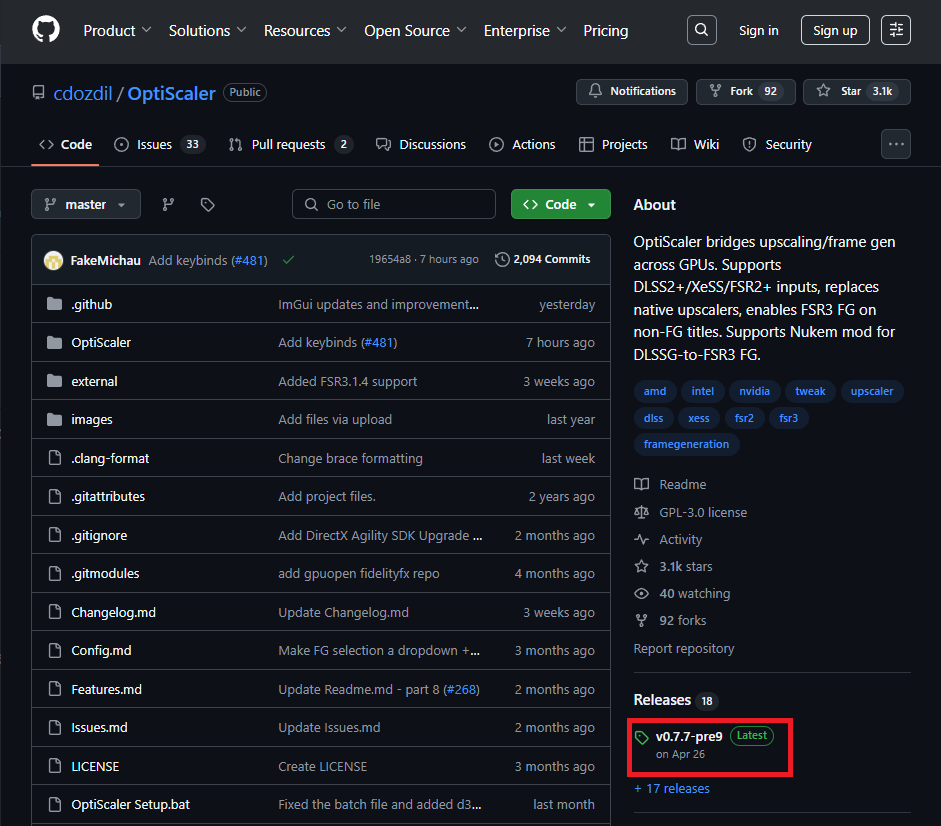Click the Notifications button
Viewport: 941px width, 826px height.
[x=632, y=91]
